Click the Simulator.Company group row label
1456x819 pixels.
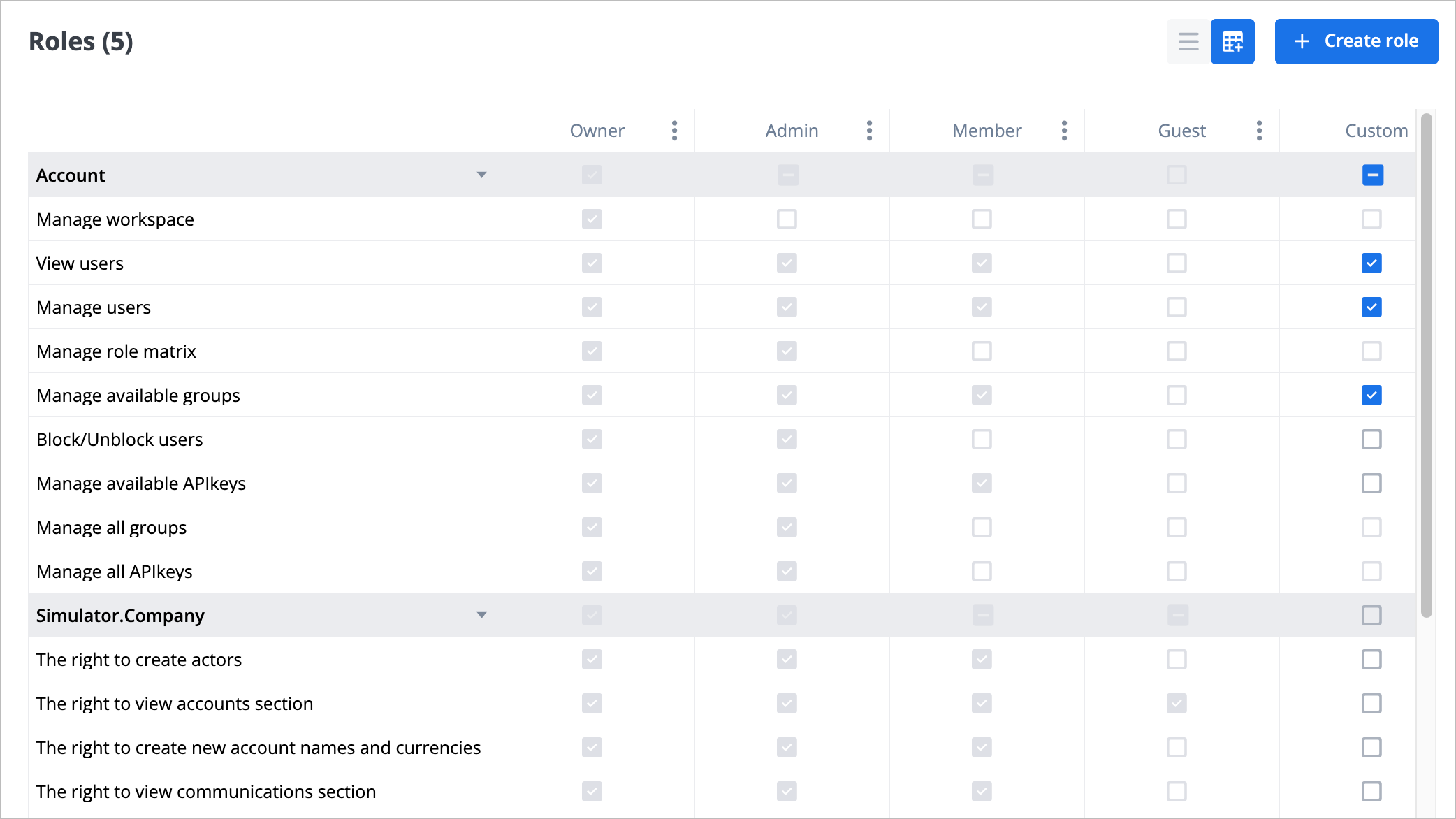click(120, 616)
